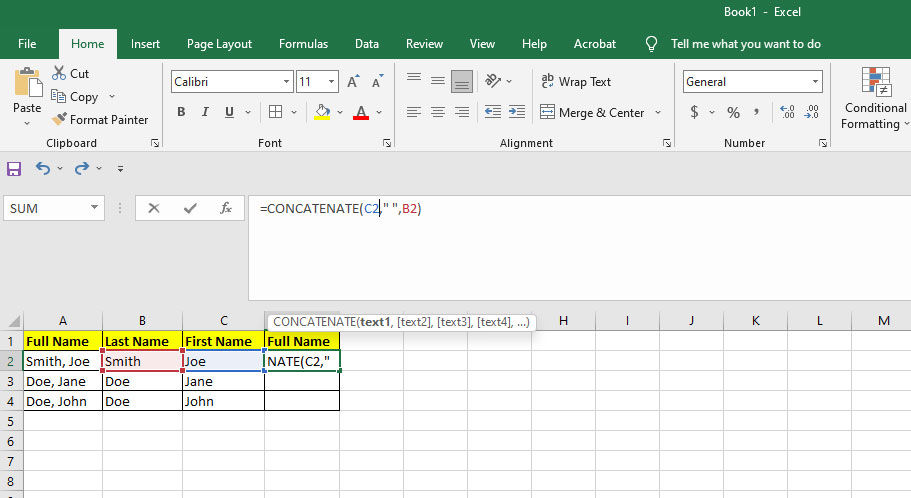Confirm formula with checkmark button
911x498 pixels.
point(190,208)
